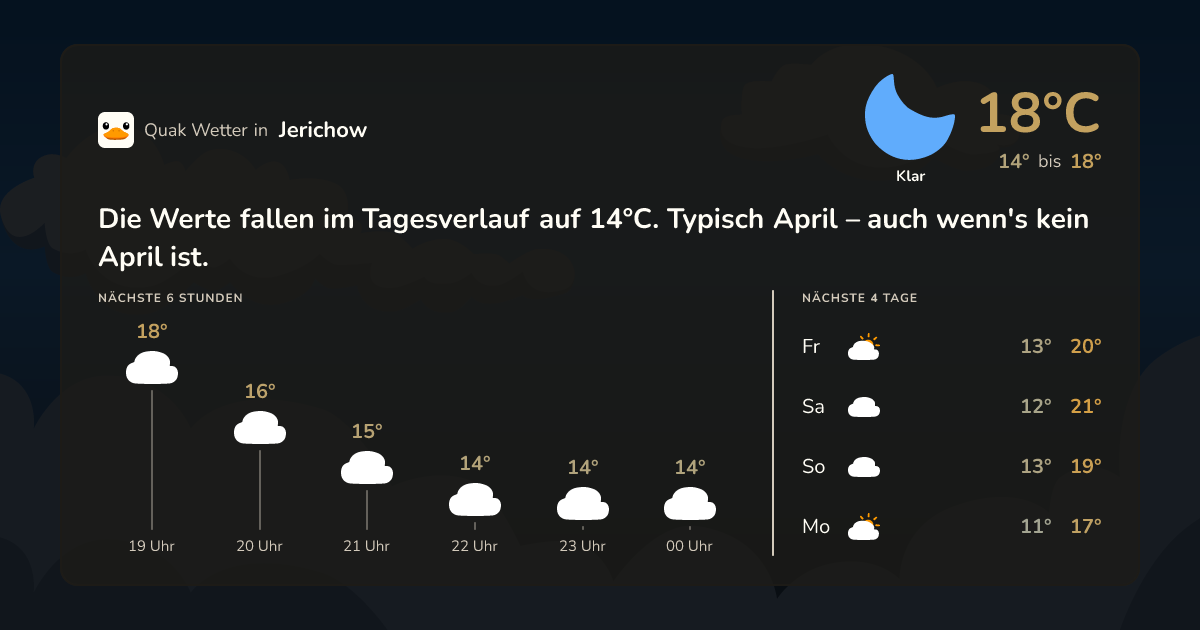Click Monday's low temperature 11°
This screenshot has height=630, width=1200.
click(1036, 527)
